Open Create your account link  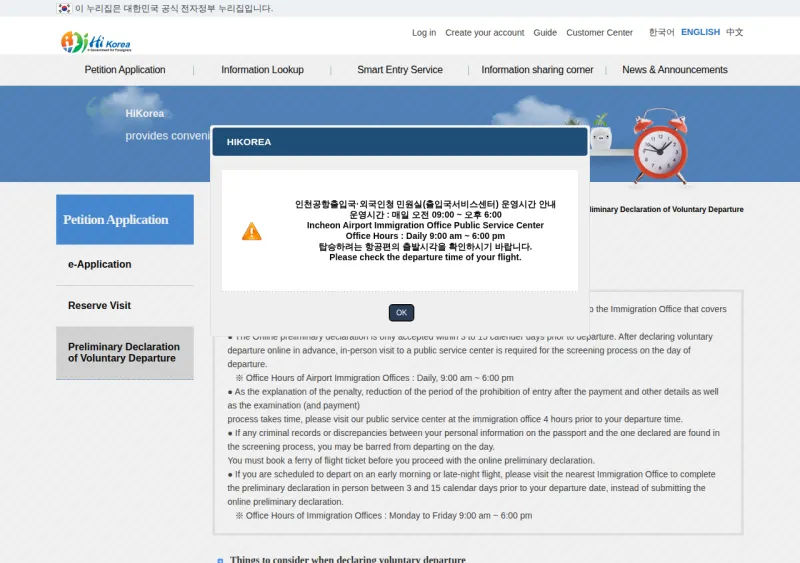tap(485, 33)
